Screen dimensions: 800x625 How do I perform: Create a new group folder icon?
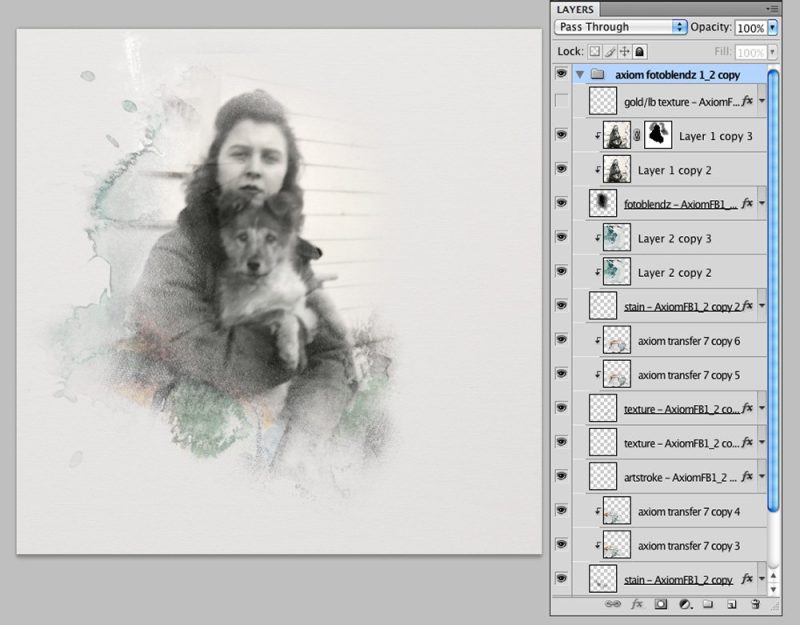click(x=708, y=605)
